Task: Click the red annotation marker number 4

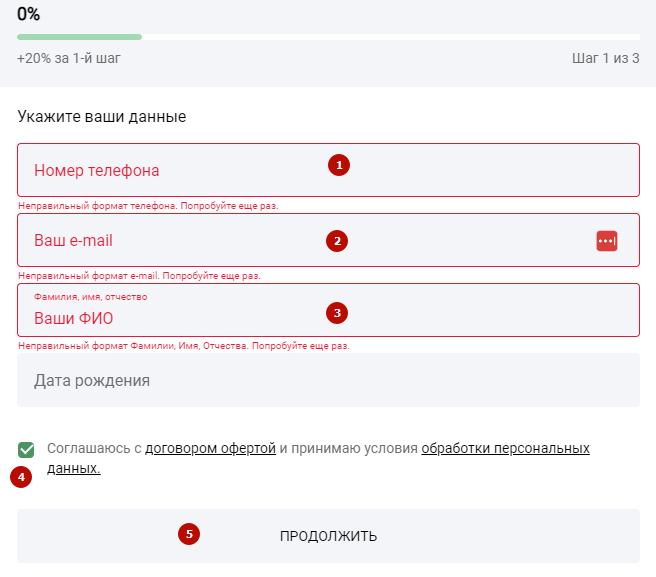Action: pos(21,477)
